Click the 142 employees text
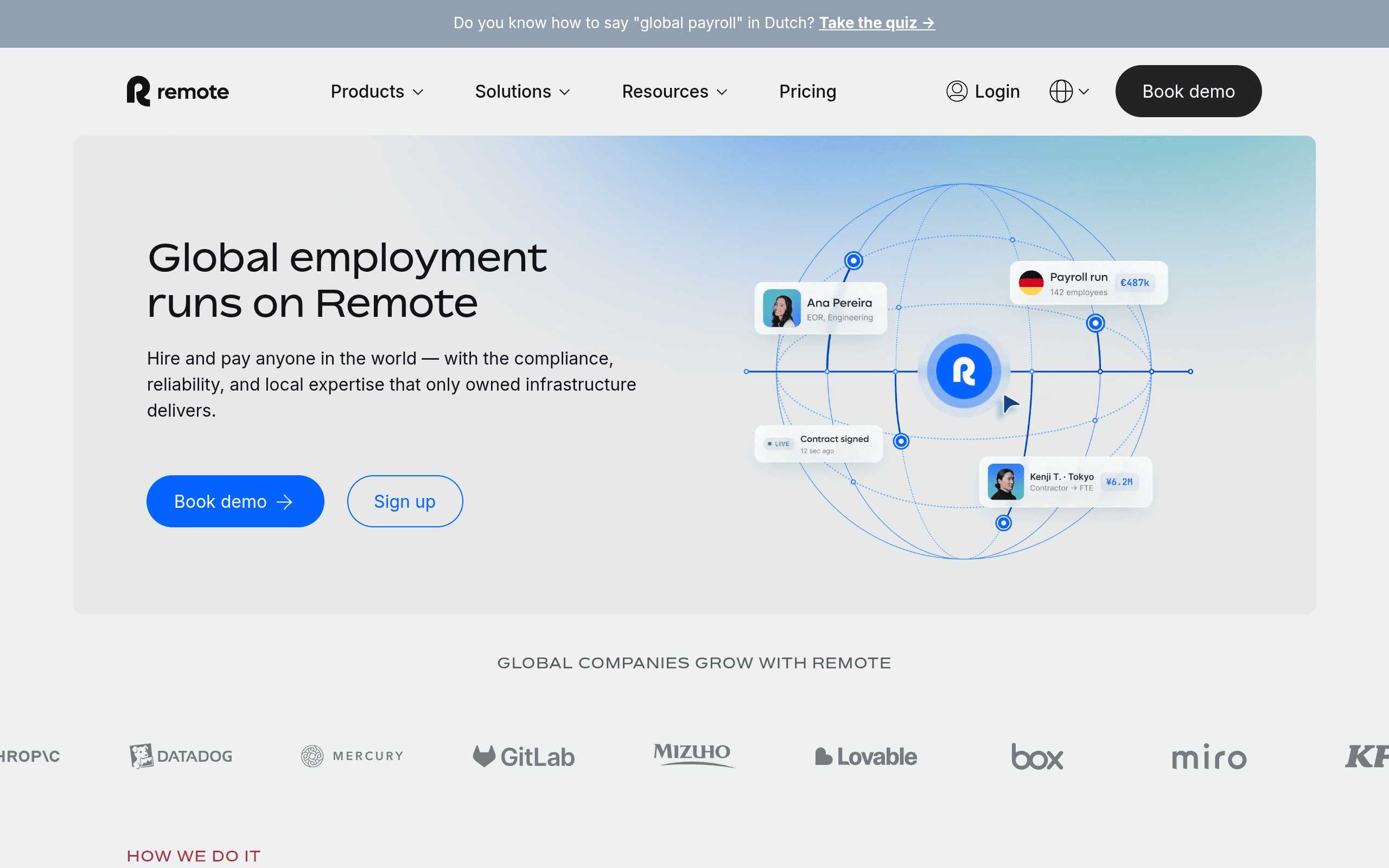 tap(1079, 292)
